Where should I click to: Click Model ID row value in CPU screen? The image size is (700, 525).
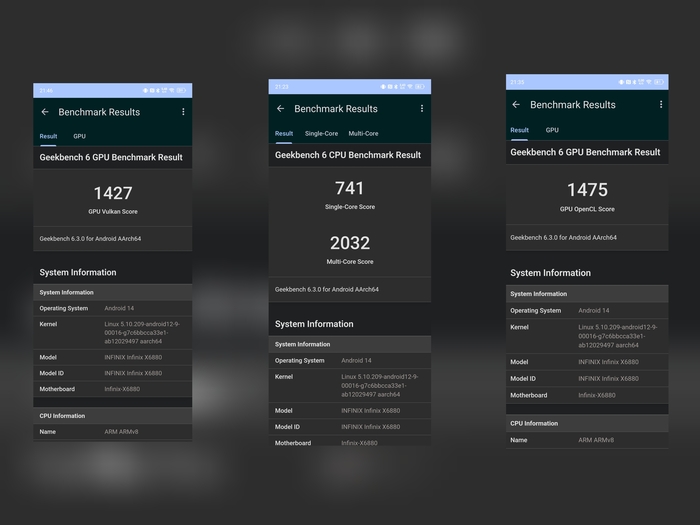pyautogui.click(x=371, y=427)
